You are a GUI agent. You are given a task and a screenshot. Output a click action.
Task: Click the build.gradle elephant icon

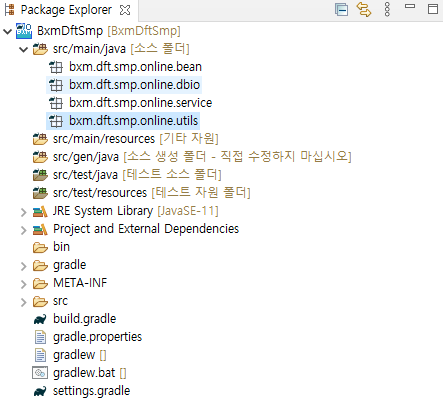[40, 320]
